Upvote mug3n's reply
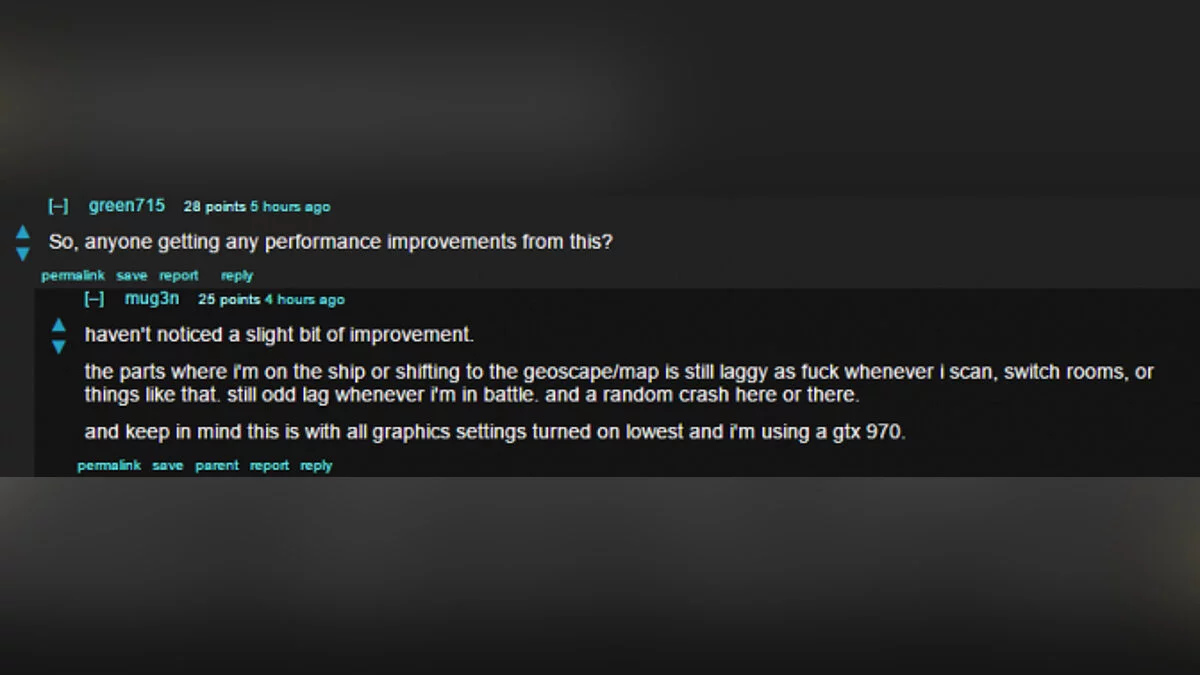Screen dimensions: 1200x675 [59, 325]
